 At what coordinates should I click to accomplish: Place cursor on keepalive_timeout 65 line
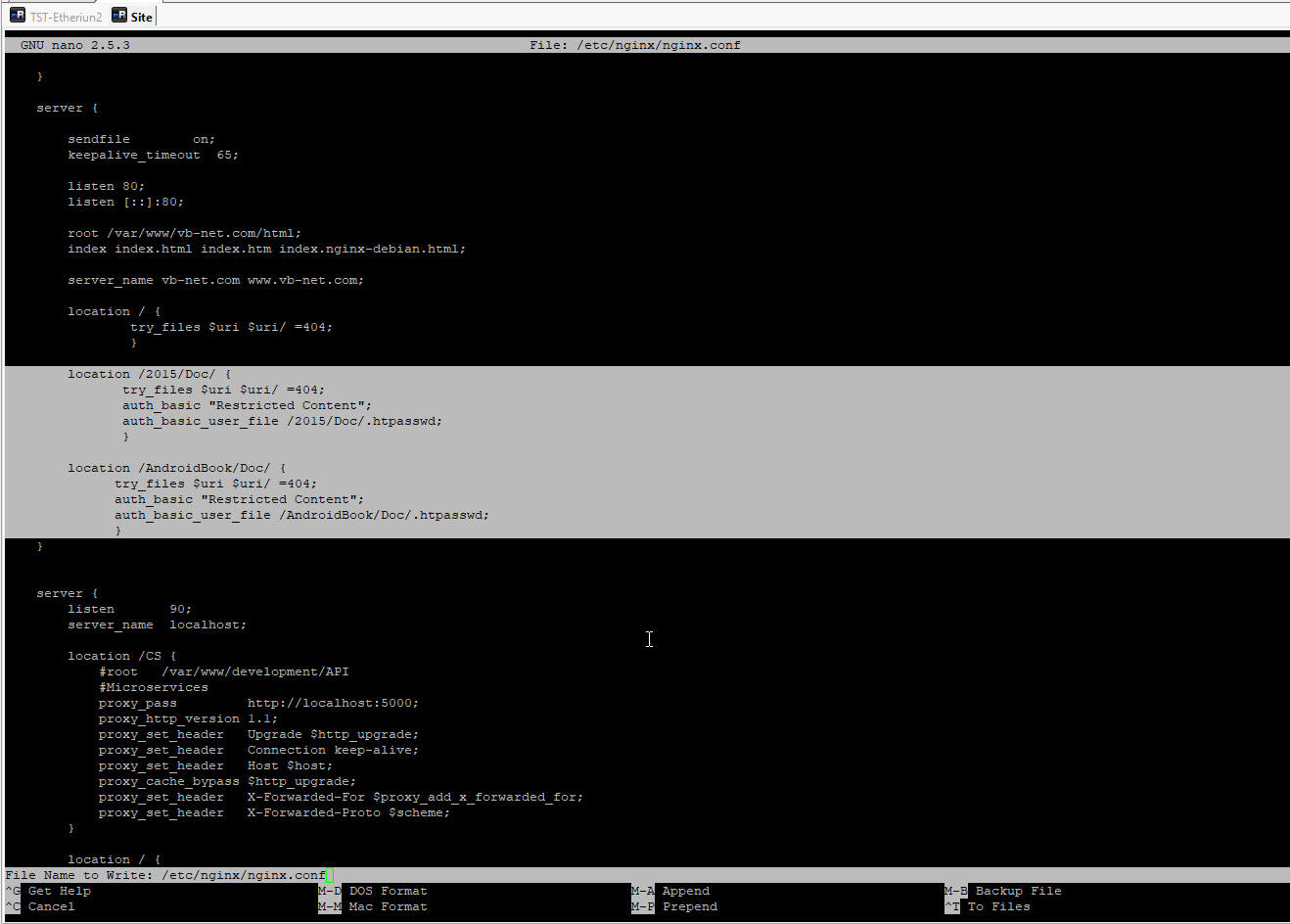click(x=153, y=155)
